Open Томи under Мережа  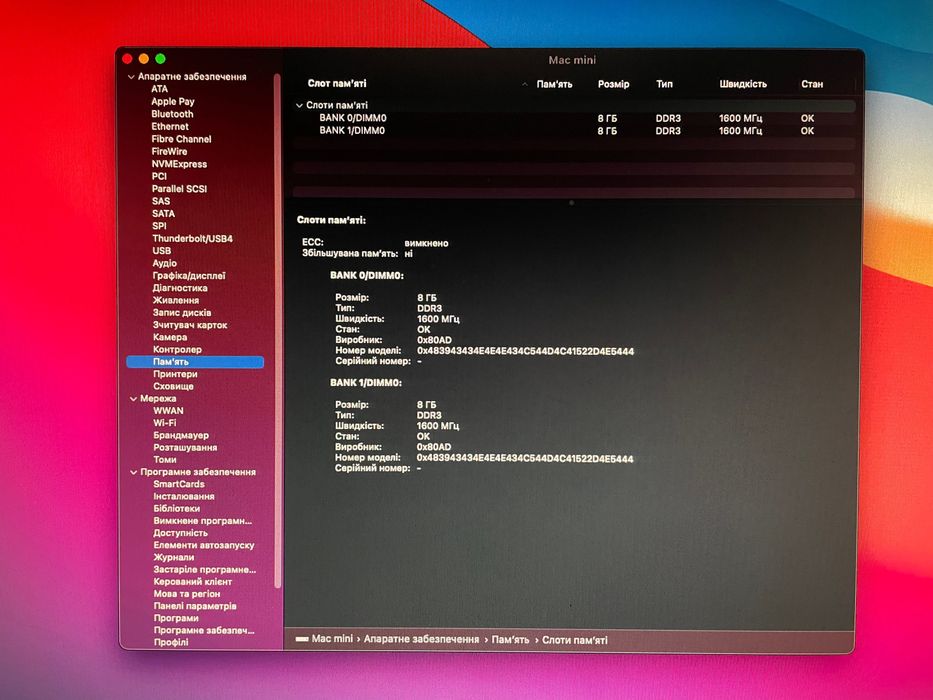pos(164,460)
